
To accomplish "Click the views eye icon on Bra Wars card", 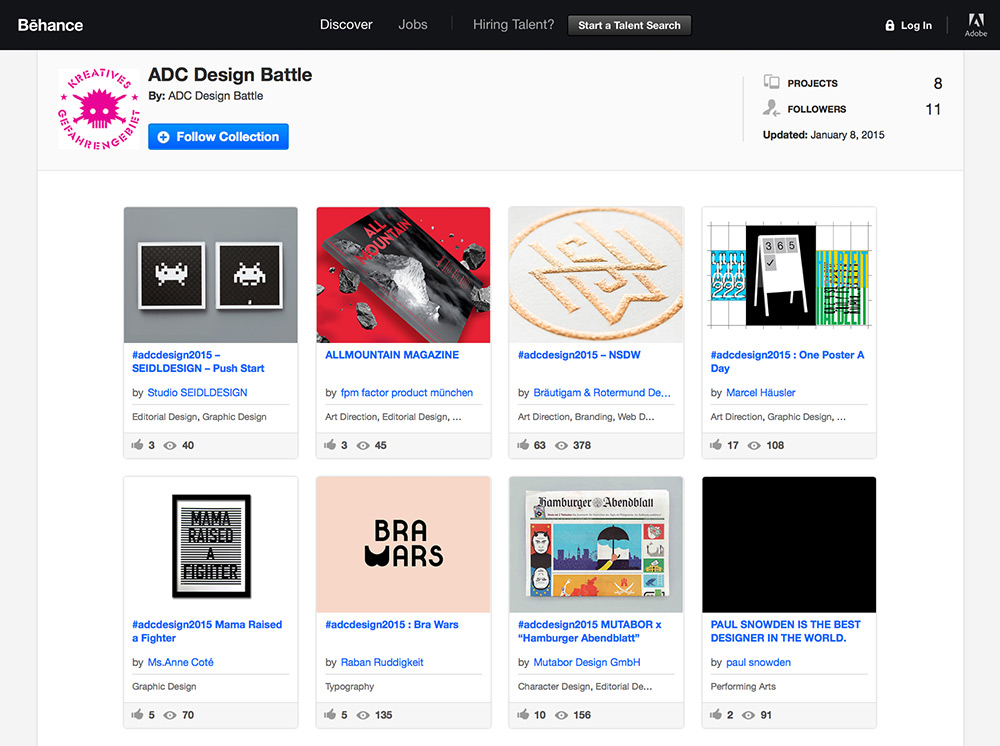I will [363, 715].
